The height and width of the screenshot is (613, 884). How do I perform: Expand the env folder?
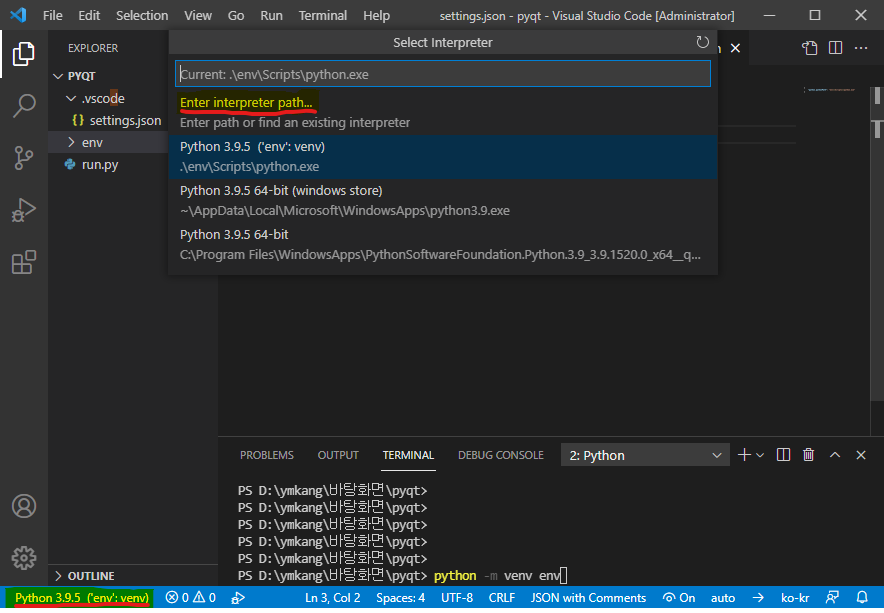click(x=71, y=142)
